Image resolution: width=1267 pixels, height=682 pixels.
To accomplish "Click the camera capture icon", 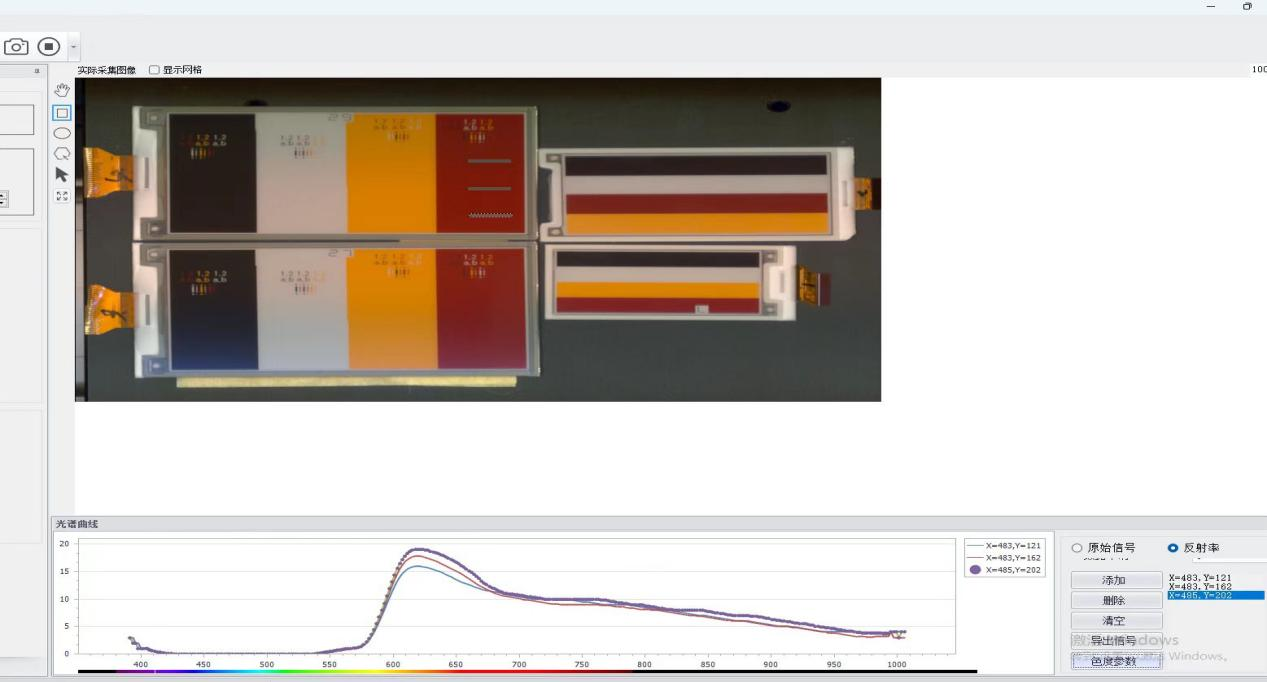I will pyautogui.click(x=16, y=47).
